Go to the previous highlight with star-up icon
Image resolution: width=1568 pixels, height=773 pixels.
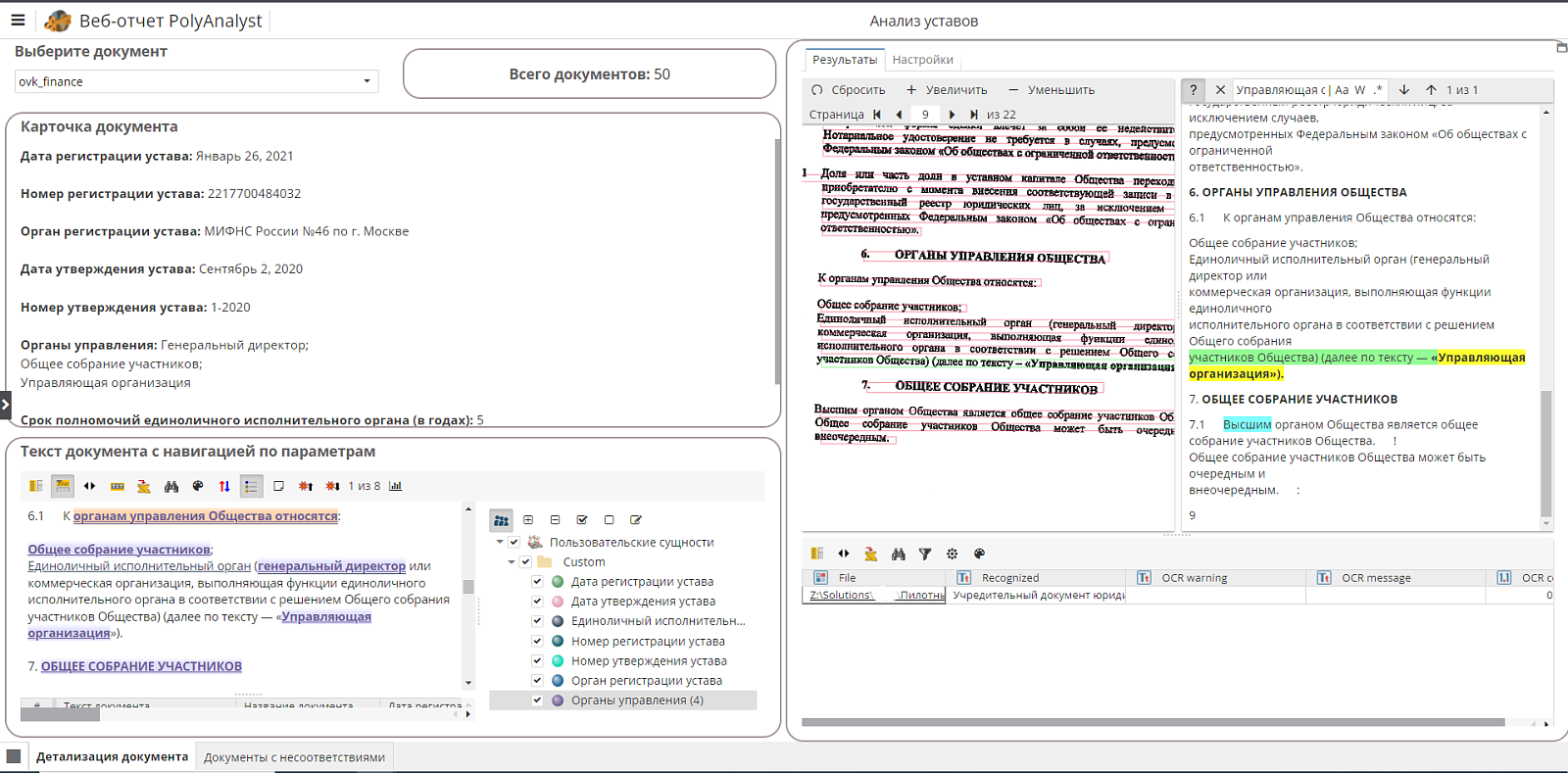click(x=306, y=486)
